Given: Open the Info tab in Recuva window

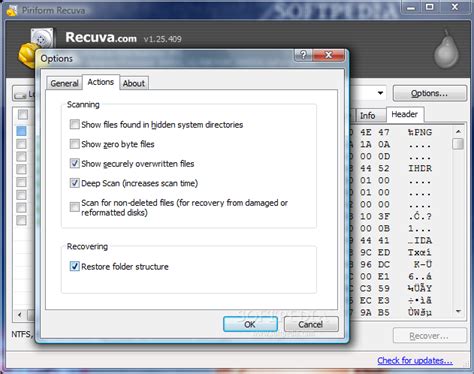Looking at the screenshot, I should [368, 116].
